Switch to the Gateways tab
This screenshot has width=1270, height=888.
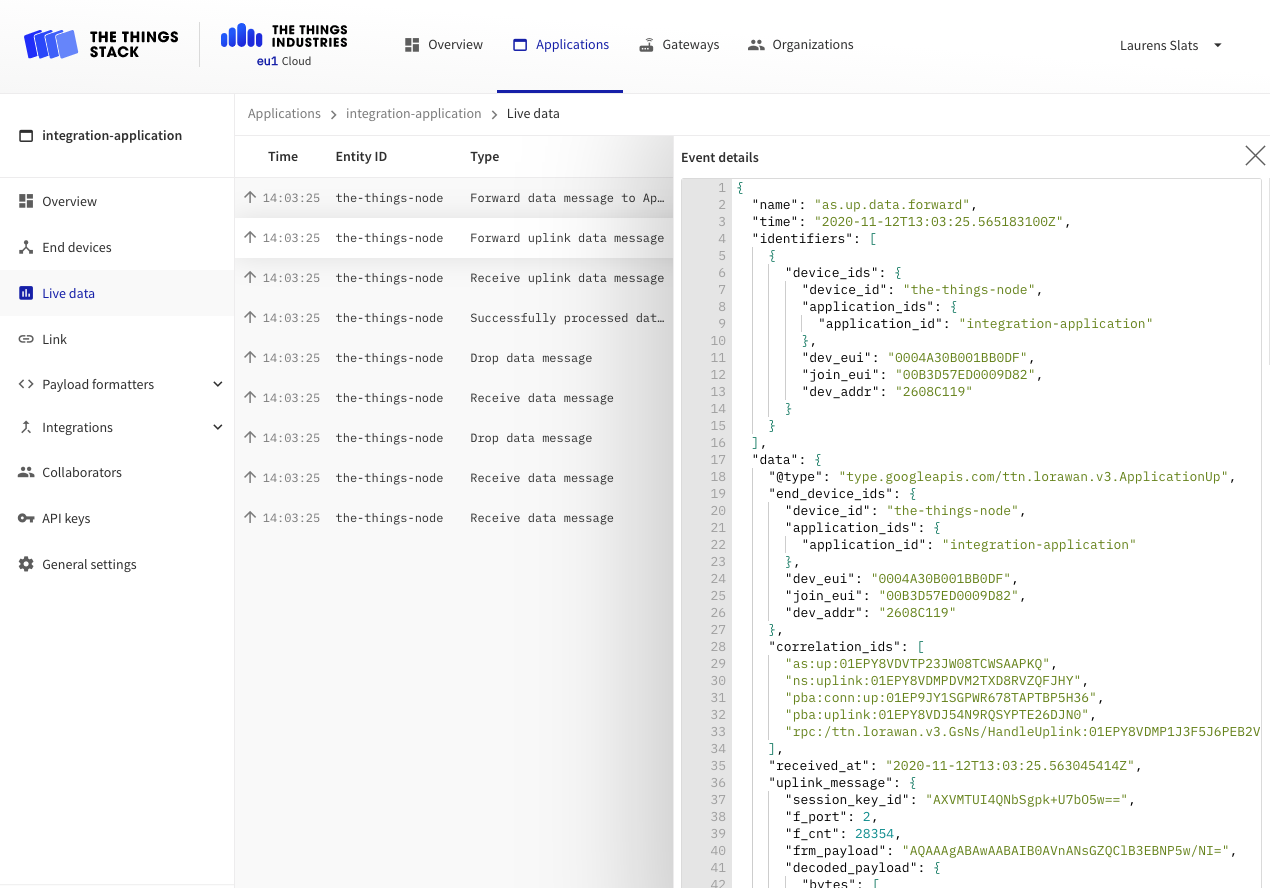coord(679,45)
